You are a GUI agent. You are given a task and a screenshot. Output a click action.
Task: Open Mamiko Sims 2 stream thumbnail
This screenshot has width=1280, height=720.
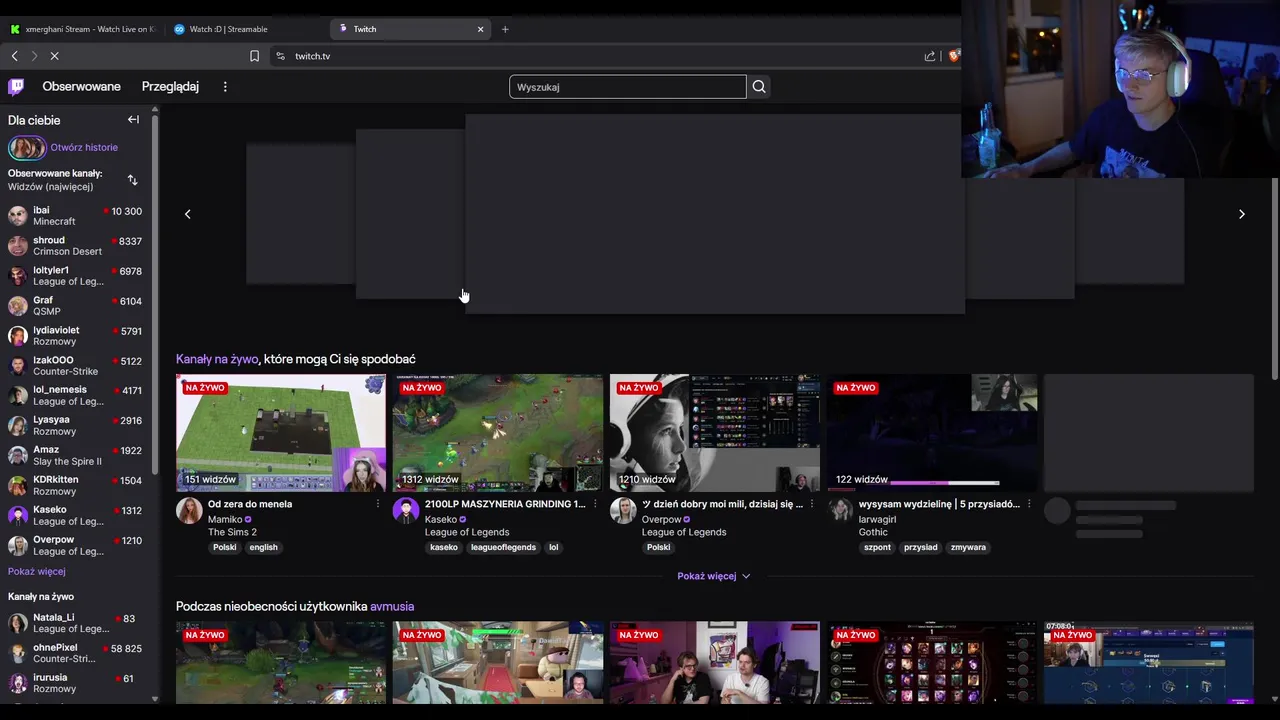[x=281, y=433]
